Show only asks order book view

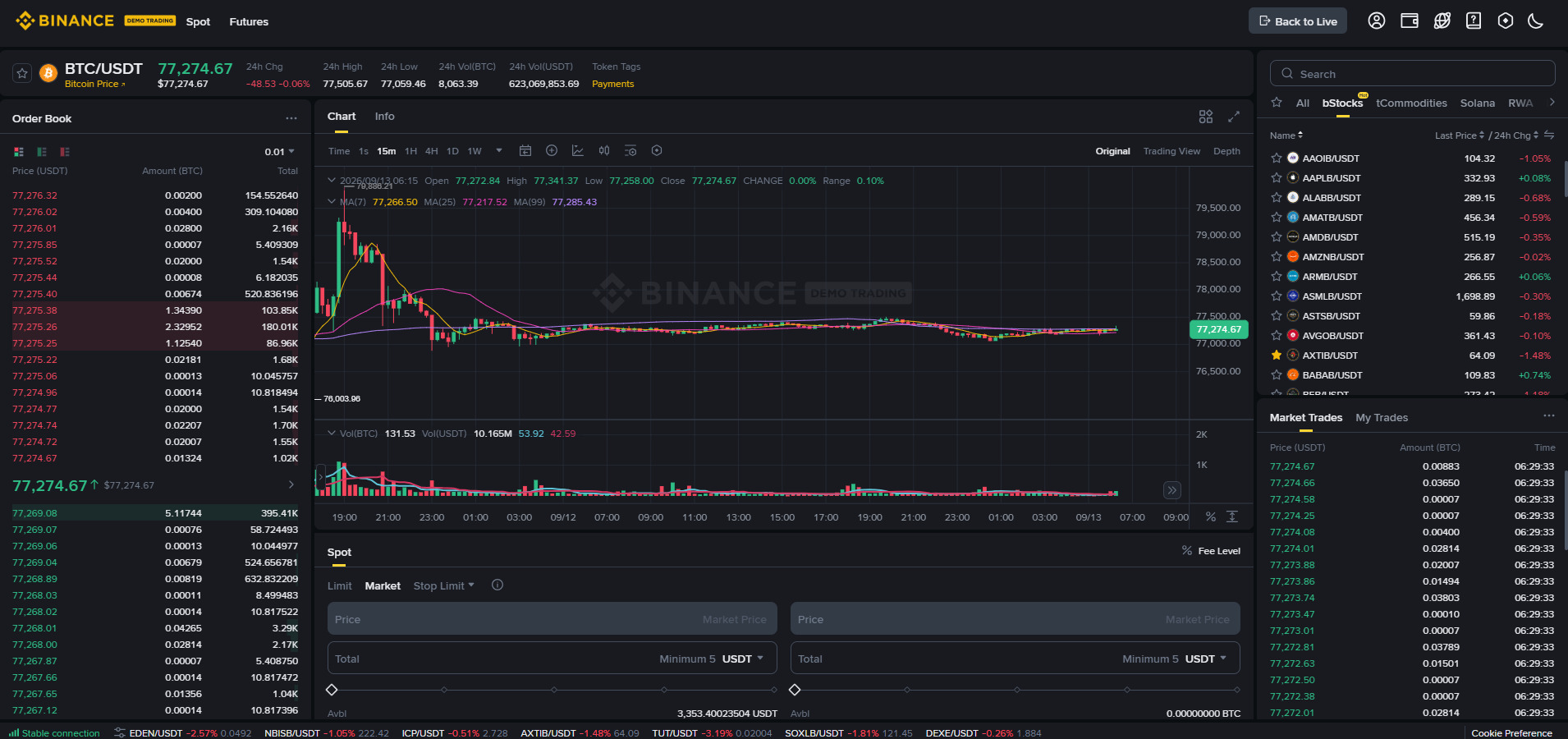[x=65, y=152]
